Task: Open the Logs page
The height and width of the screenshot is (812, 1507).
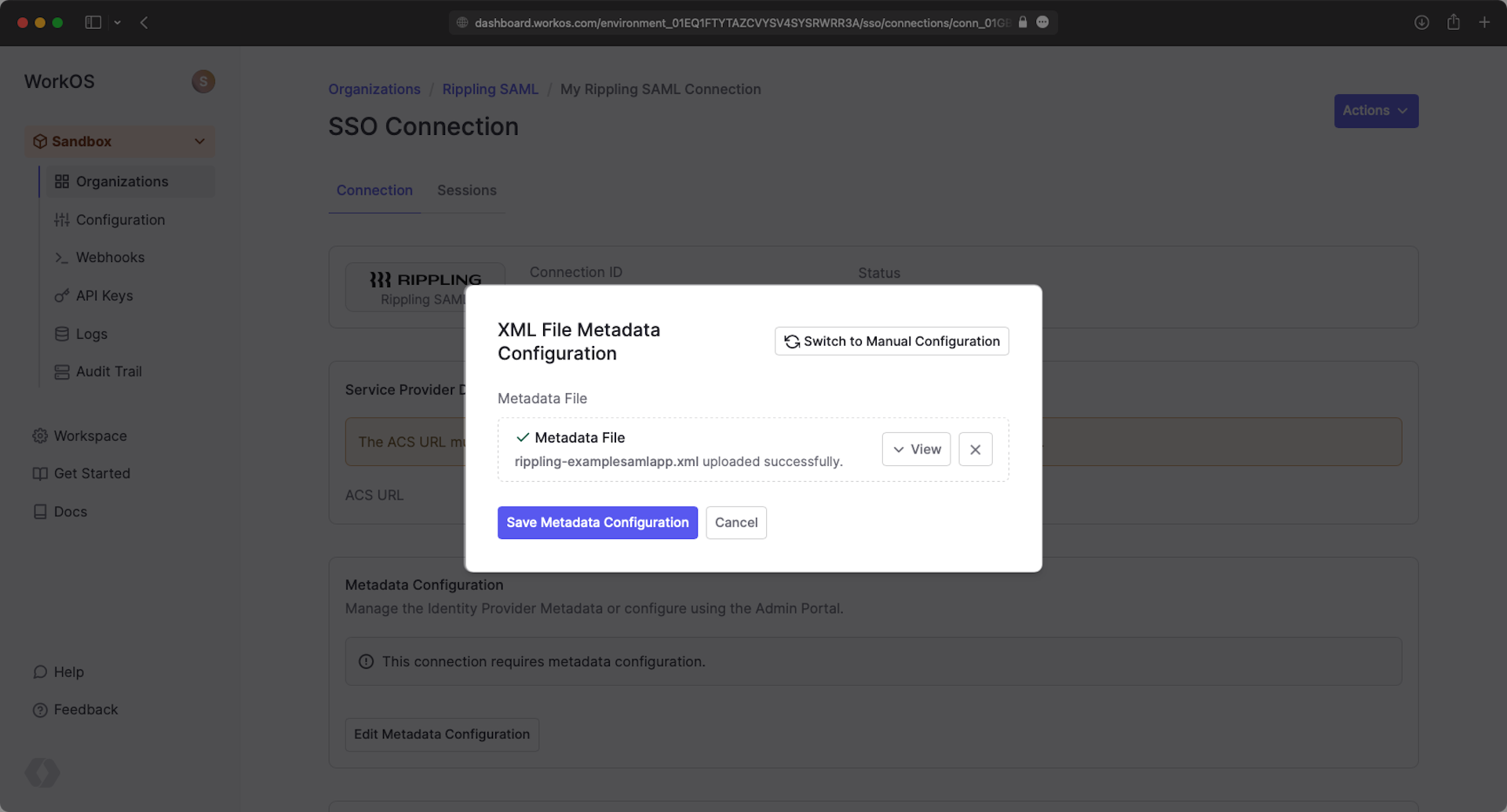Action: [x=91, y=334]
